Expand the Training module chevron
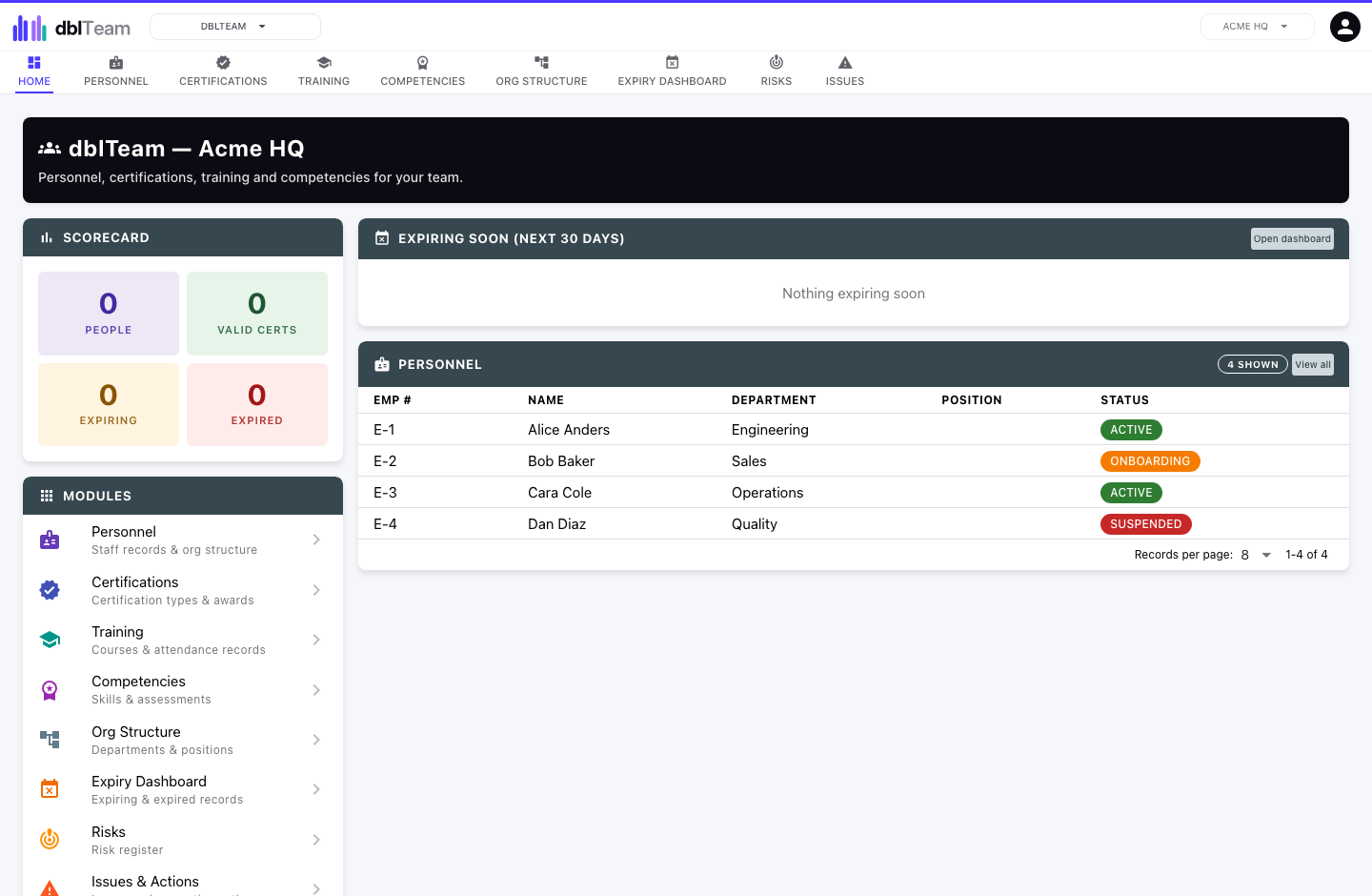 316,640
